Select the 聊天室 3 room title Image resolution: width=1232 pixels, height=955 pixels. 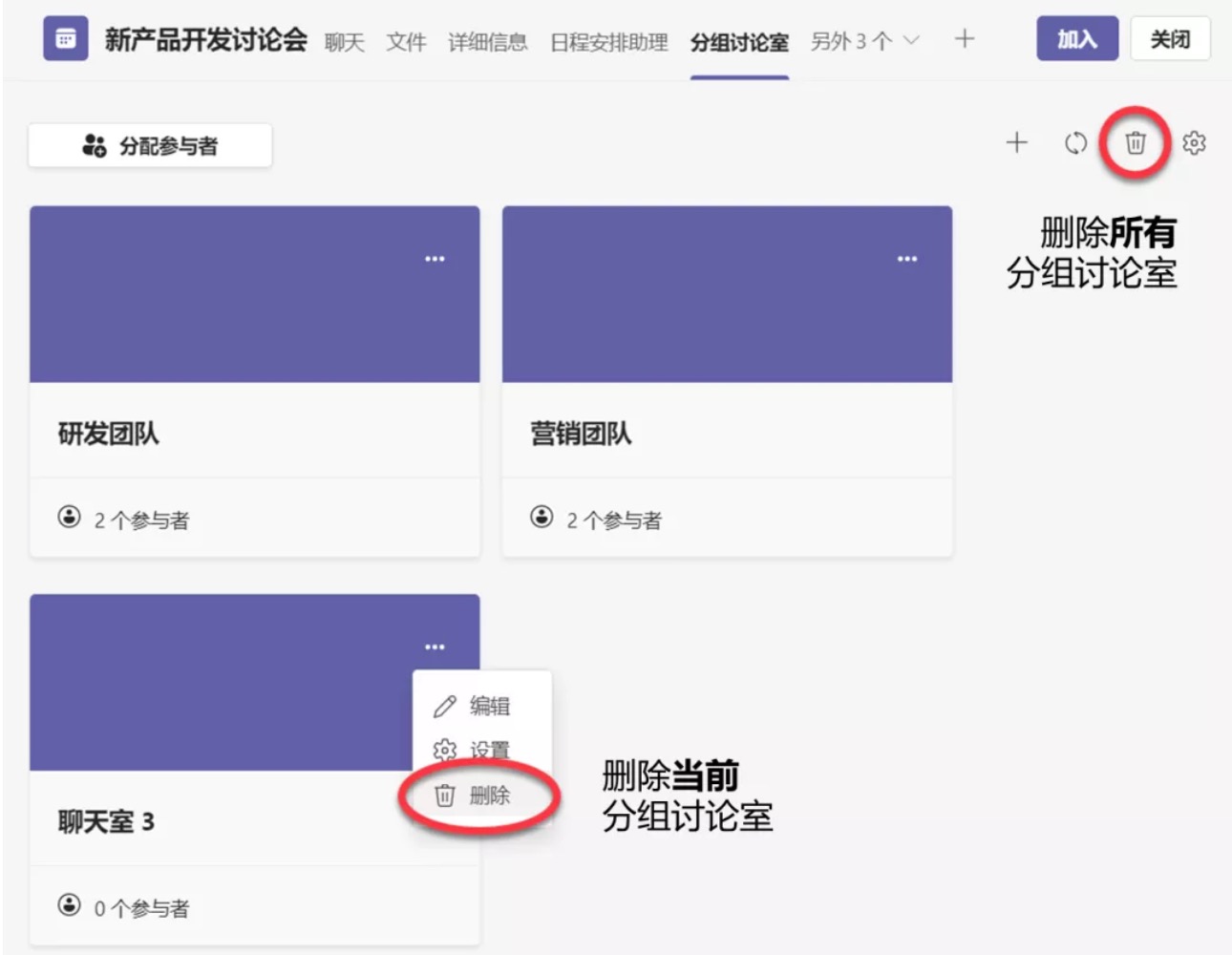[x=105, y=821]
